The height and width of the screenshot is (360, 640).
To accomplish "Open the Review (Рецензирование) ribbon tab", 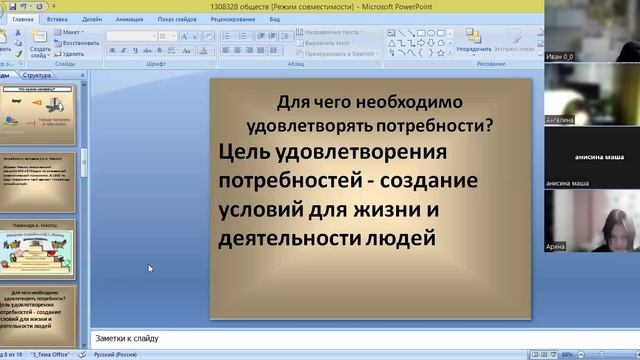I will click(x=233, y=19).
